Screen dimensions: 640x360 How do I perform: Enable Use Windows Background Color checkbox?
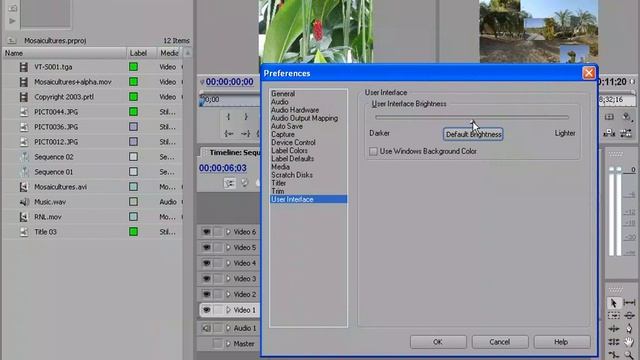coord(373,151)
